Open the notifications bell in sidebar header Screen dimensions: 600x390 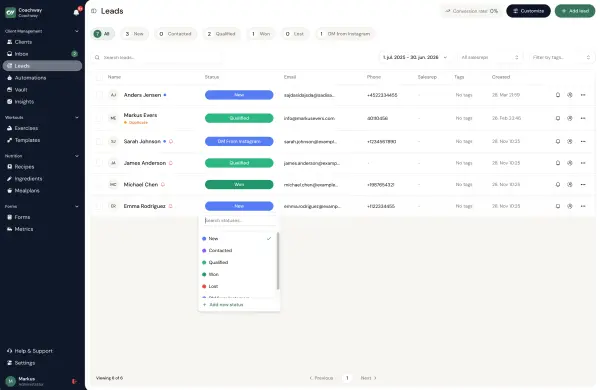pyautogui.click(x=77, y=12)
